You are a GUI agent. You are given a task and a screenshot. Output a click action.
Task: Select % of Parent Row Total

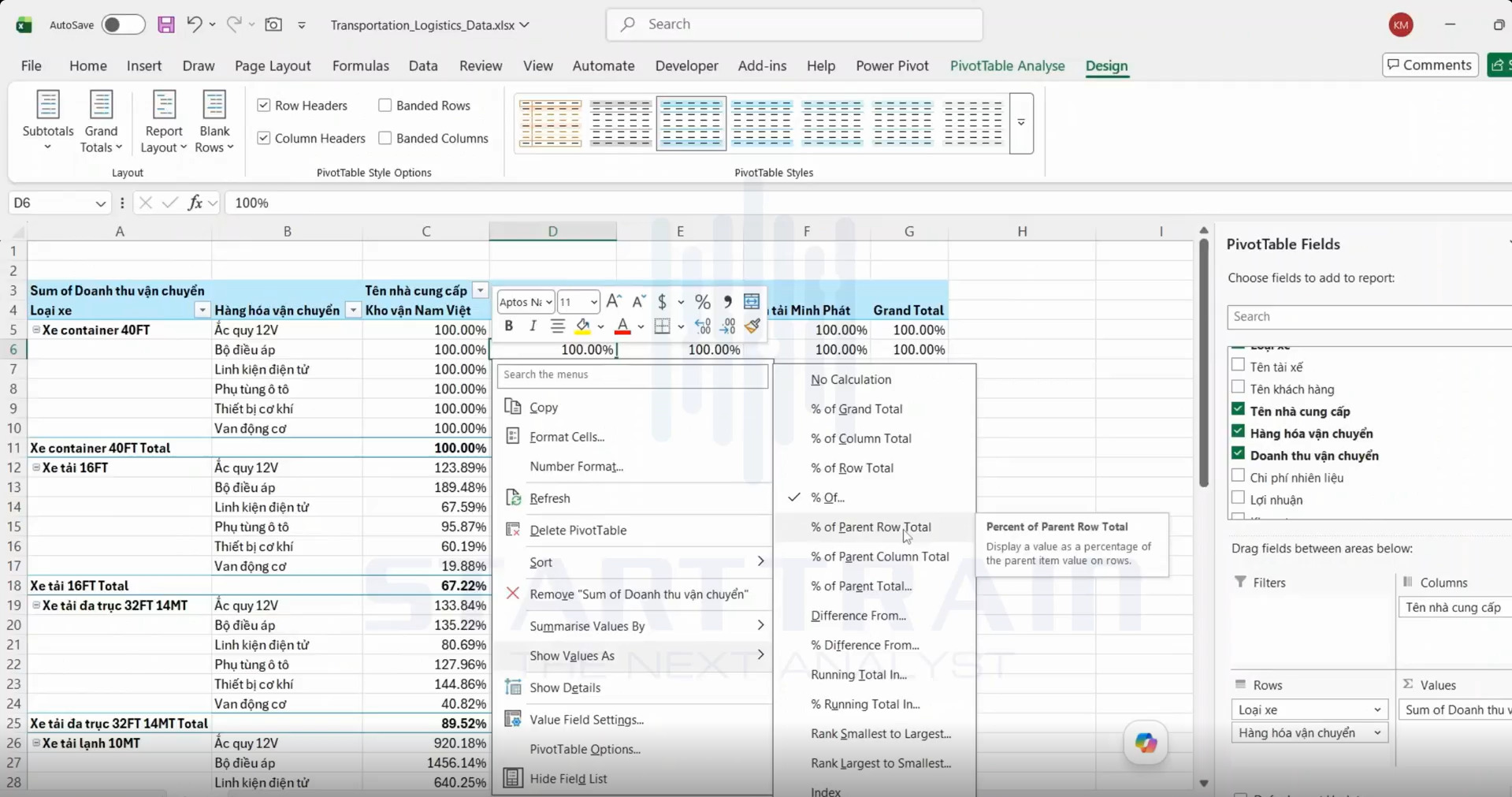tap(871, 527)
